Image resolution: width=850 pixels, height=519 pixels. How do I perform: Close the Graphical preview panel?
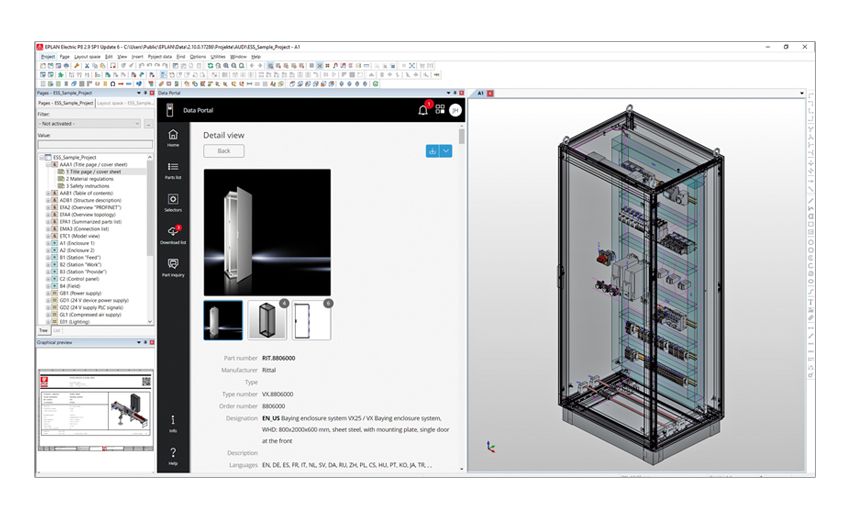pyautogui.click(x=152, y=342)
